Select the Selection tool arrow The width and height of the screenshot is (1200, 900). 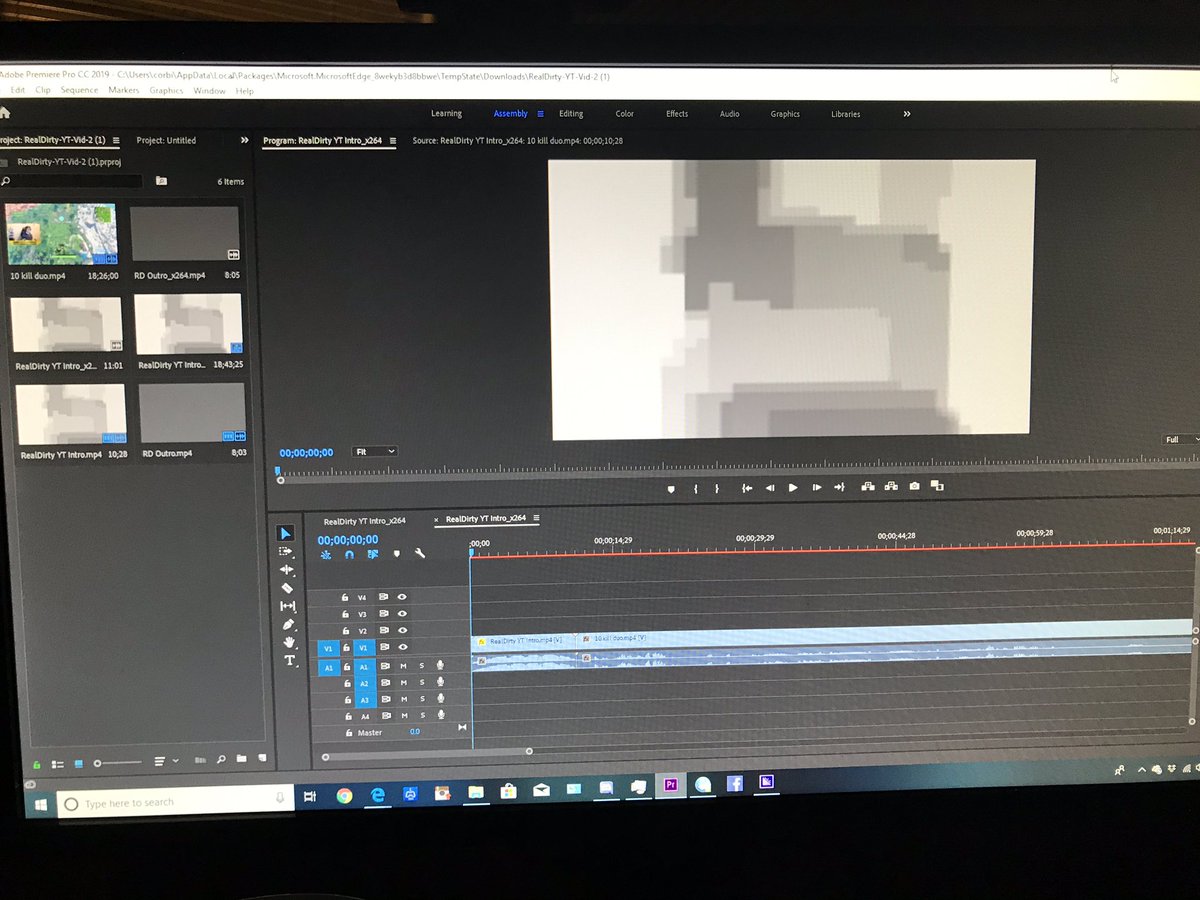tap(286, 533)
